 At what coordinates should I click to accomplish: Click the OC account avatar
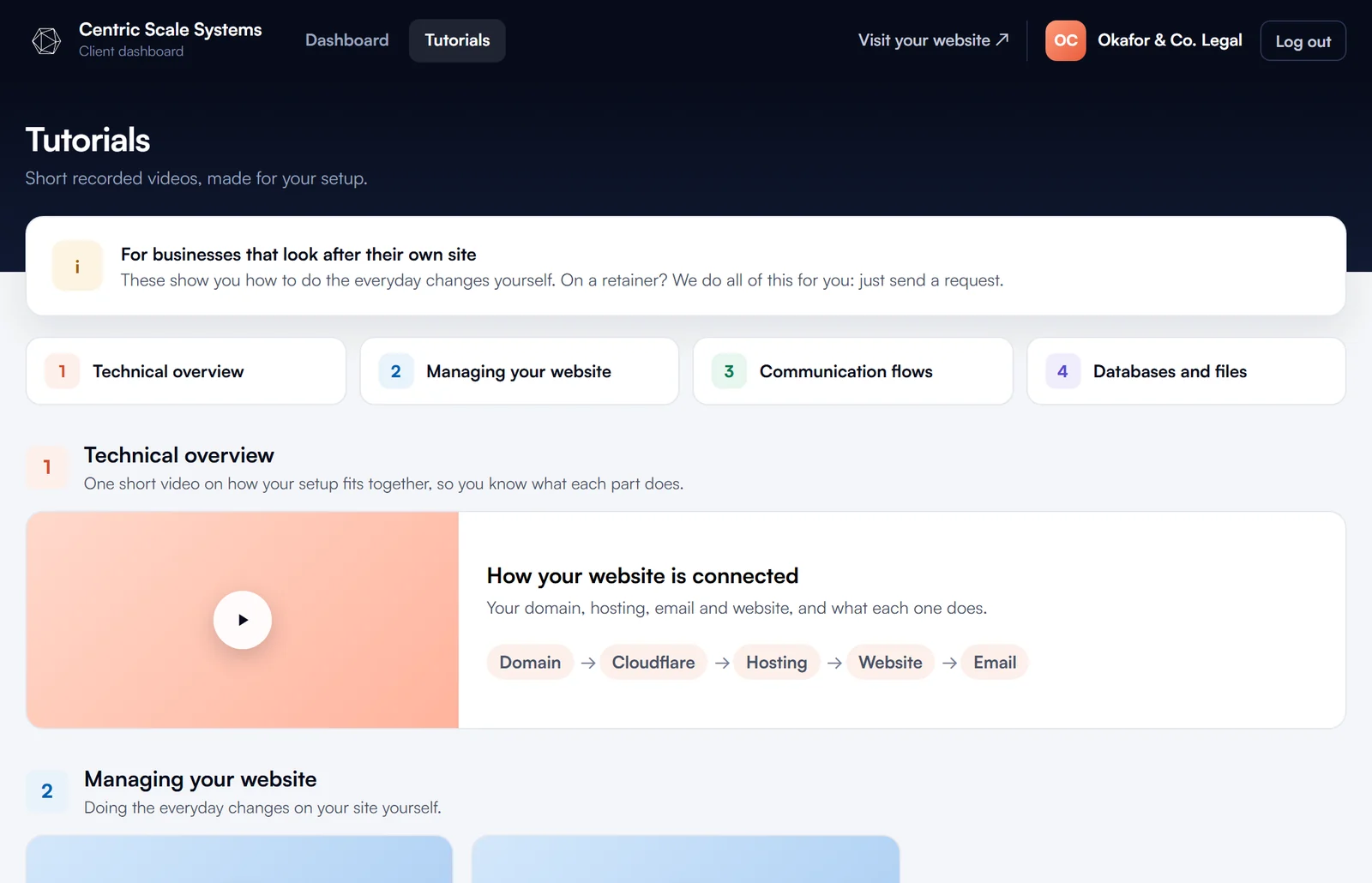pos(1065,40)
